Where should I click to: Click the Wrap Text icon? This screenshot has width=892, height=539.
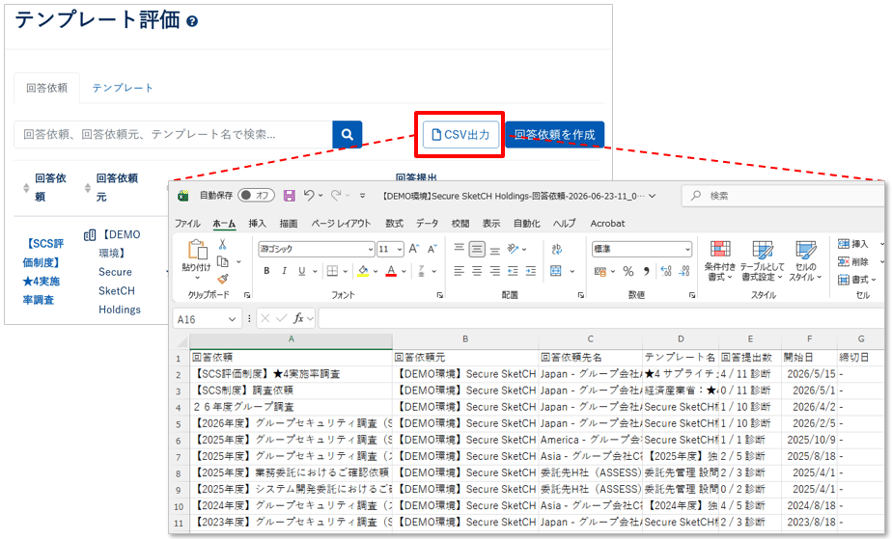pyautogui.click(x=556, y=249)
